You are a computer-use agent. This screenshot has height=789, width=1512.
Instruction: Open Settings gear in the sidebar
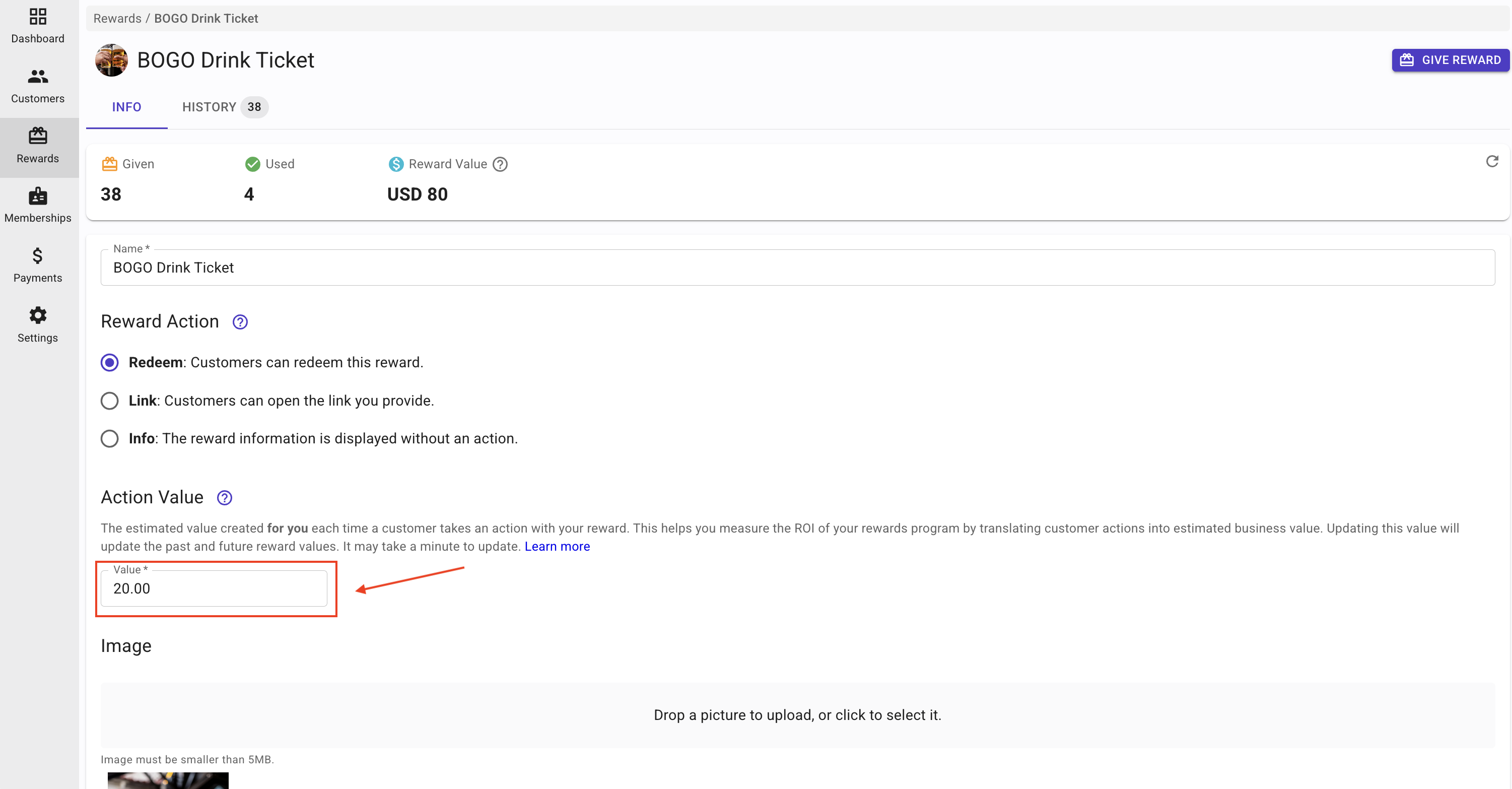[x=38, y=325]
